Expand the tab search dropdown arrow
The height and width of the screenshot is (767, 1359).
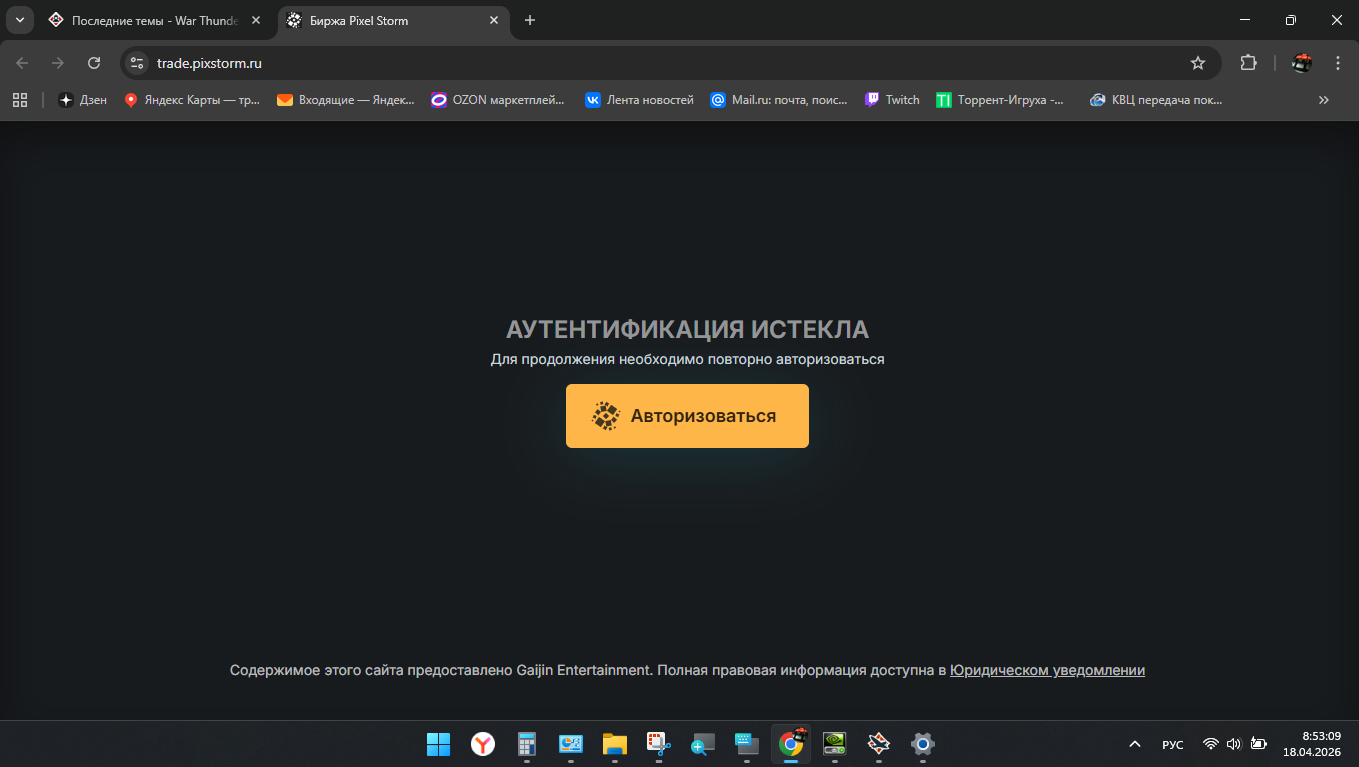pos(19,20)
